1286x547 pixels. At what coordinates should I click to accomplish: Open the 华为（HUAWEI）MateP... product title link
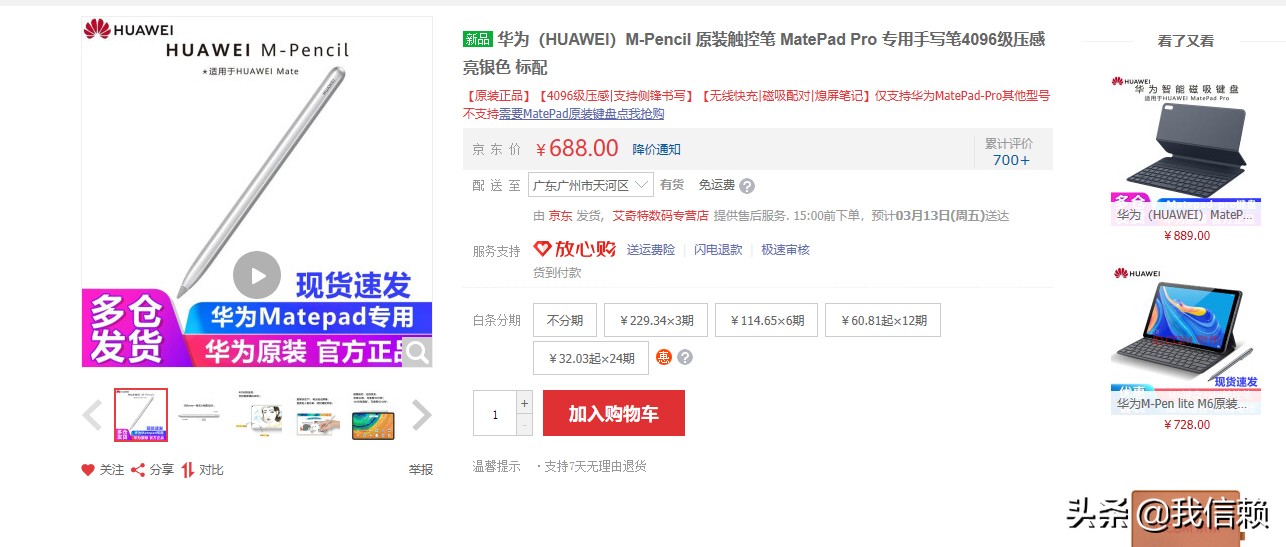(x=1185, y=215)
